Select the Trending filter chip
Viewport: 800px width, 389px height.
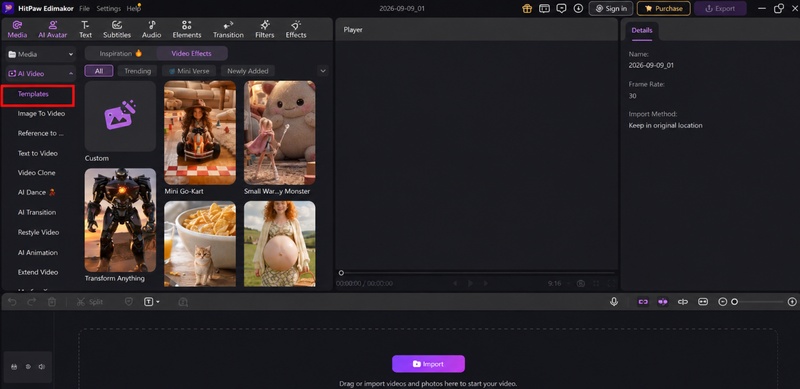137,71
